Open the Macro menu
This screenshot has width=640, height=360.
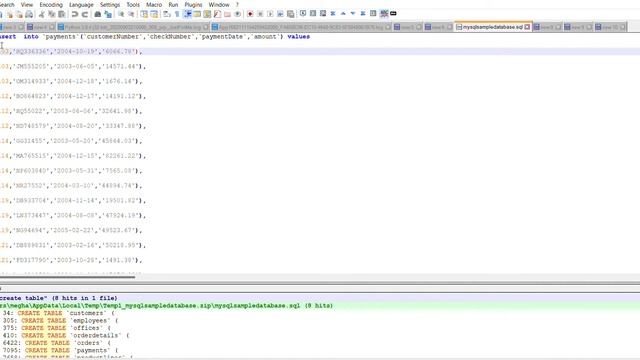pos(154,4)
